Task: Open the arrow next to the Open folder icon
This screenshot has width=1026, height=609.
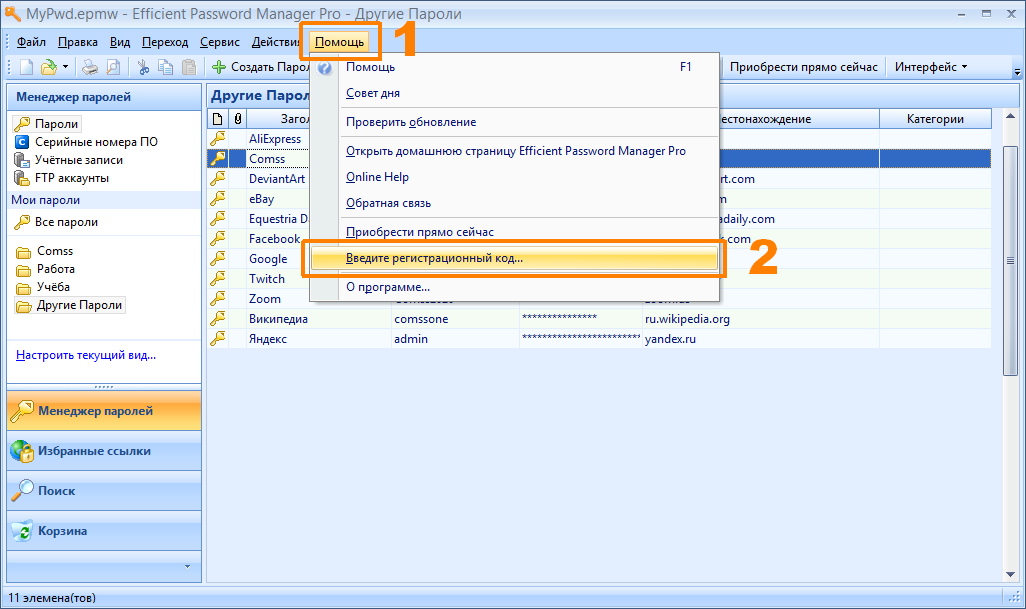Action: [66, 68]
